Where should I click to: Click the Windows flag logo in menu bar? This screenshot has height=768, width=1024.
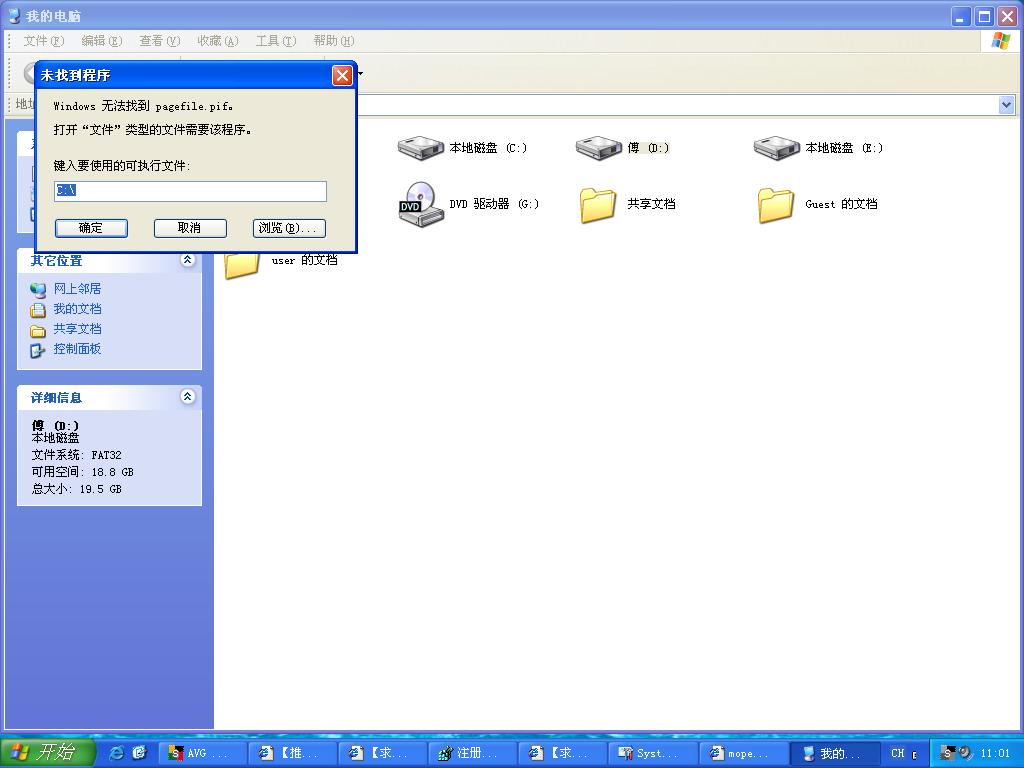coord(1000,40)
